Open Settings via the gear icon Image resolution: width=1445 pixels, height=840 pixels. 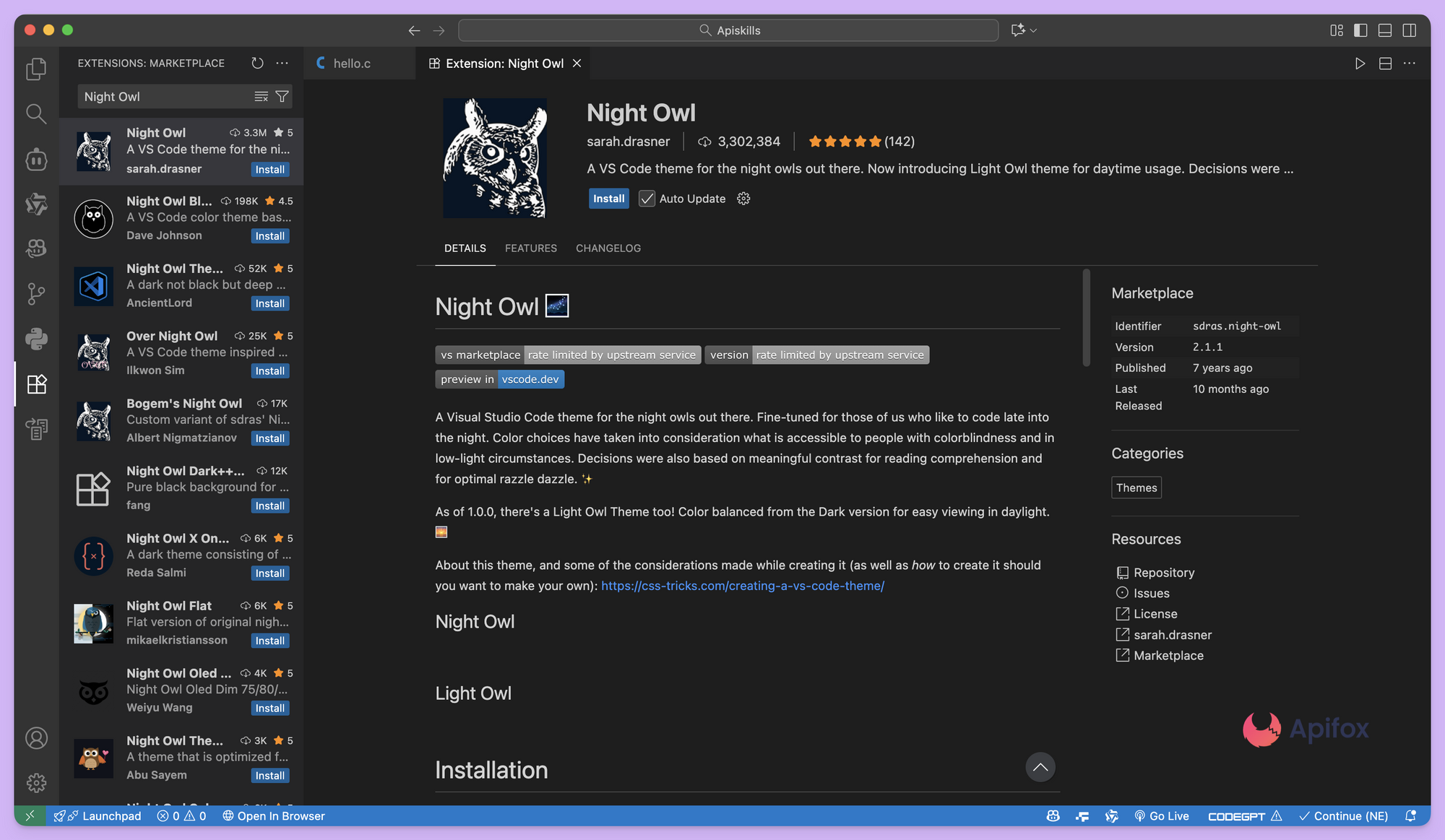[36, 783]
